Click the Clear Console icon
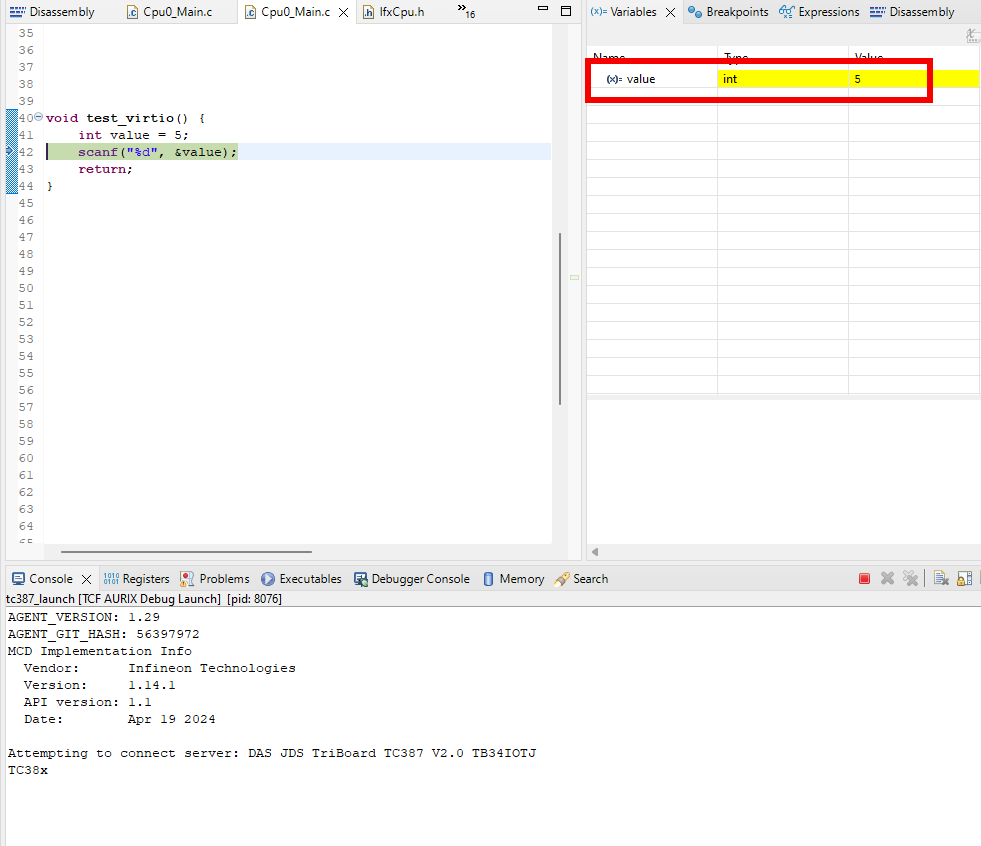The image size is (981, 846). [941, 579]
